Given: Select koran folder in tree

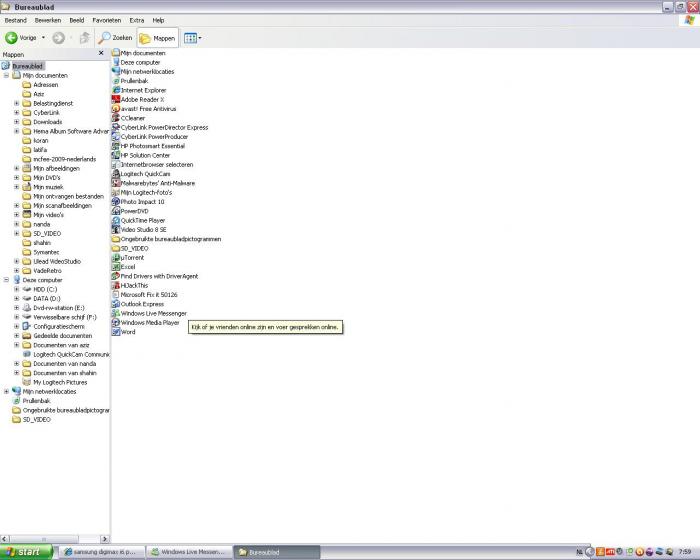Looking at the screenshot, I should [x=35, y=141].
